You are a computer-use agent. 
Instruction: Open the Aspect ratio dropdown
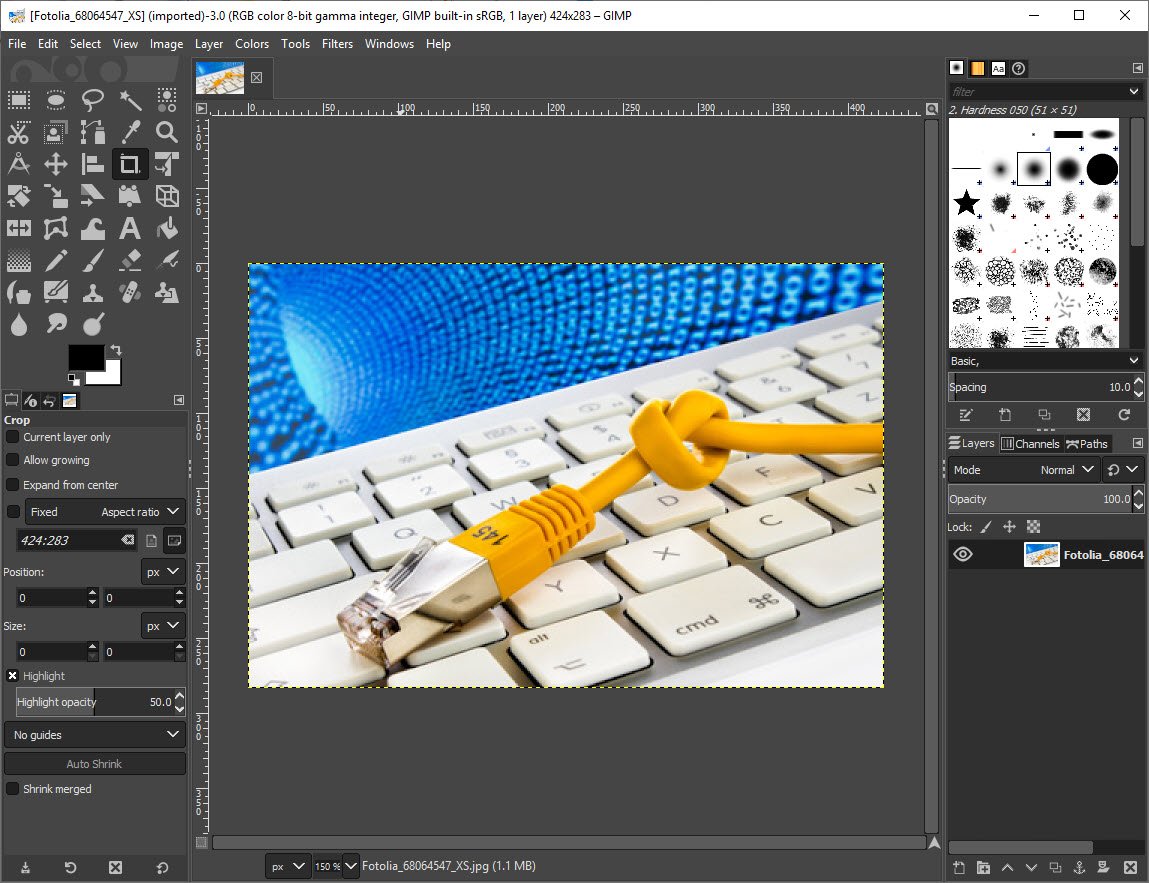click(x=141, y=512)
